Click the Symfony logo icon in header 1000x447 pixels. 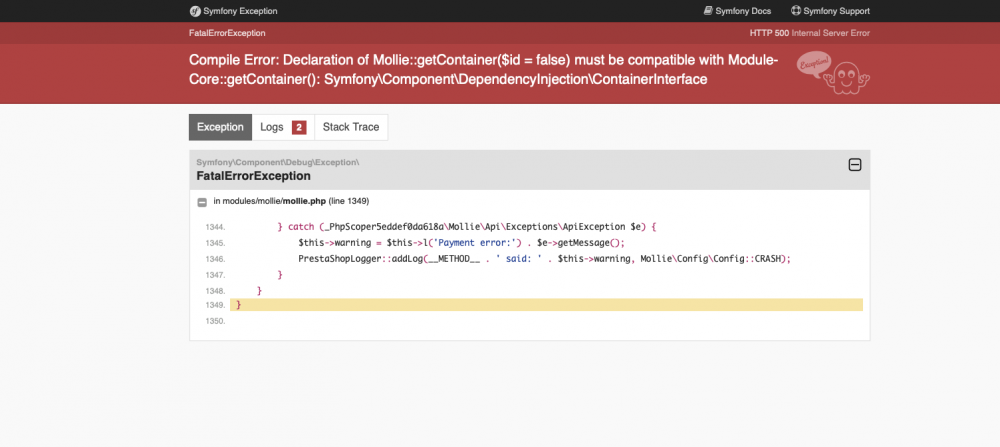pos(195,11)
